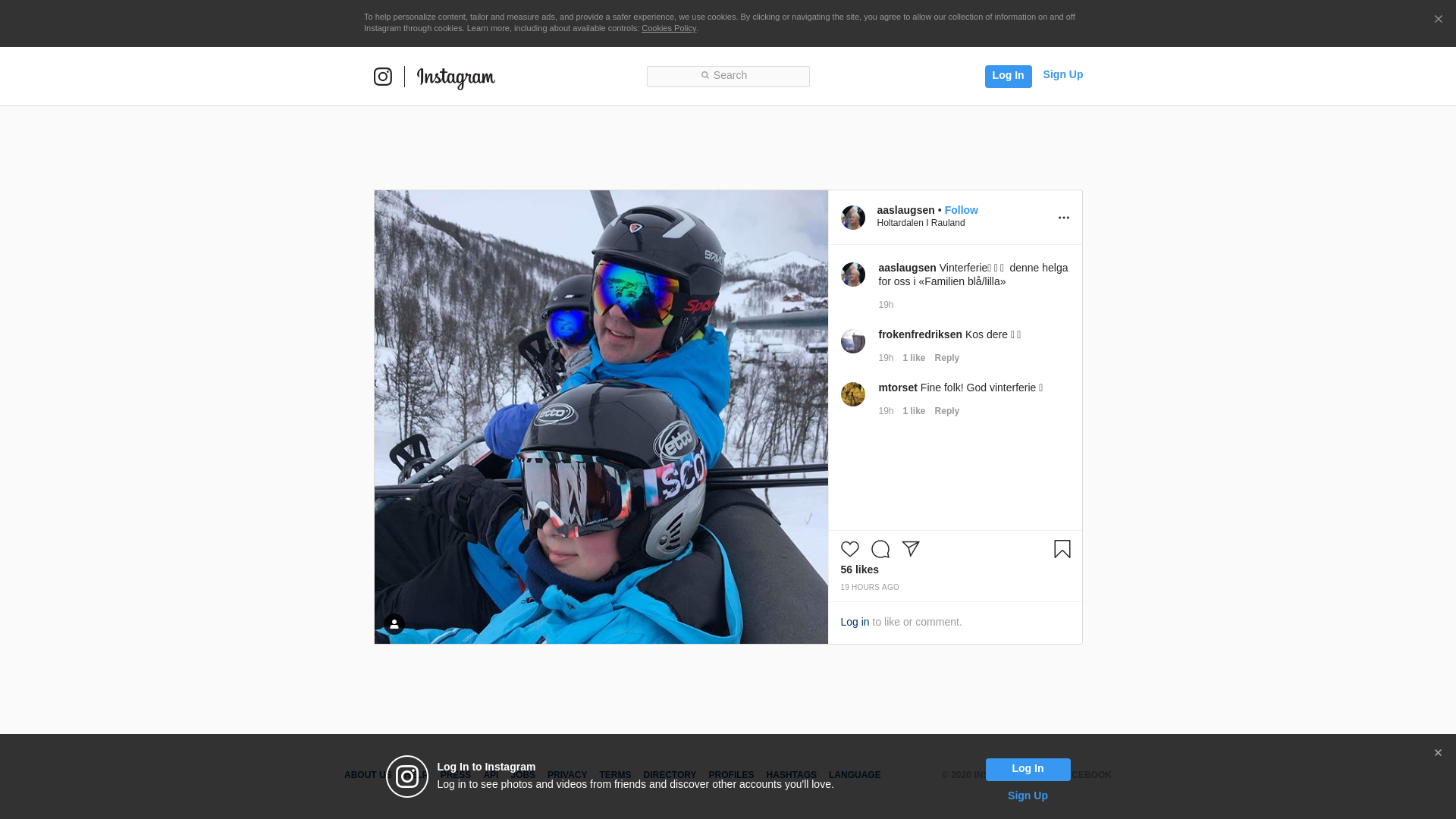Click Log in to like or comment
Screen dimensions: 1456x819
pyautogui.click(x=855, y=622)
